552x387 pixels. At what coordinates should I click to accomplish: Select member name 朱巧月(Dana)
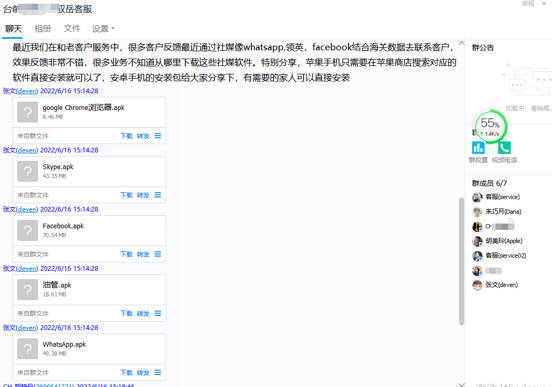pos(503,212)
